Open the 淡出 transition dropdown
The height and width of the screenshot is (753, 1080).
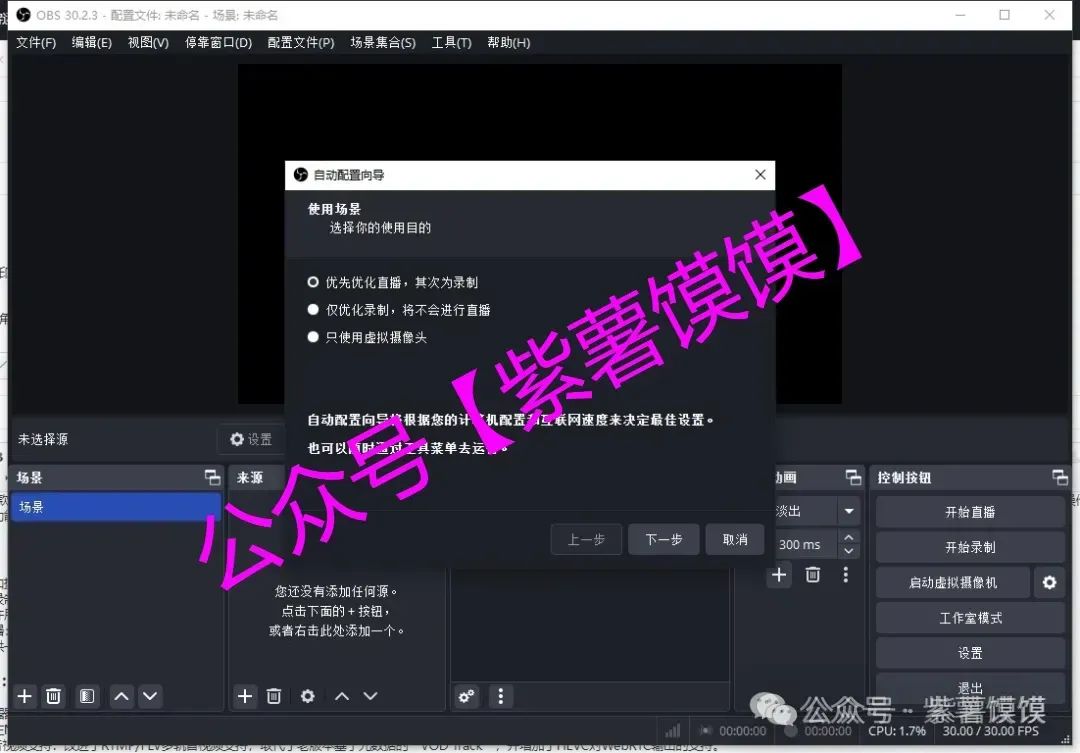pos(849,511)
